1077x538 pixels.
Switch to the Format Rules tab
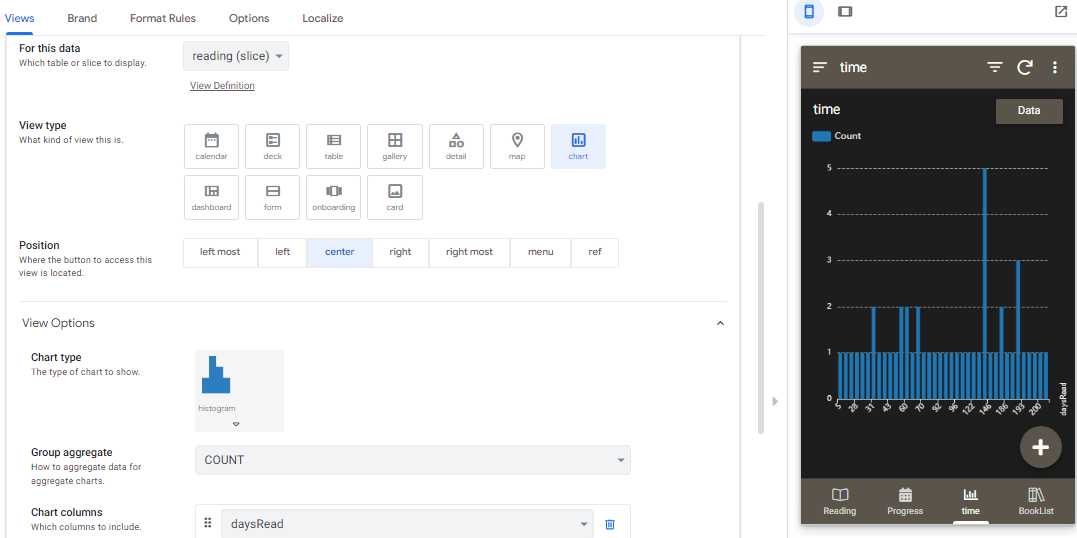click(x=162, y=18)
